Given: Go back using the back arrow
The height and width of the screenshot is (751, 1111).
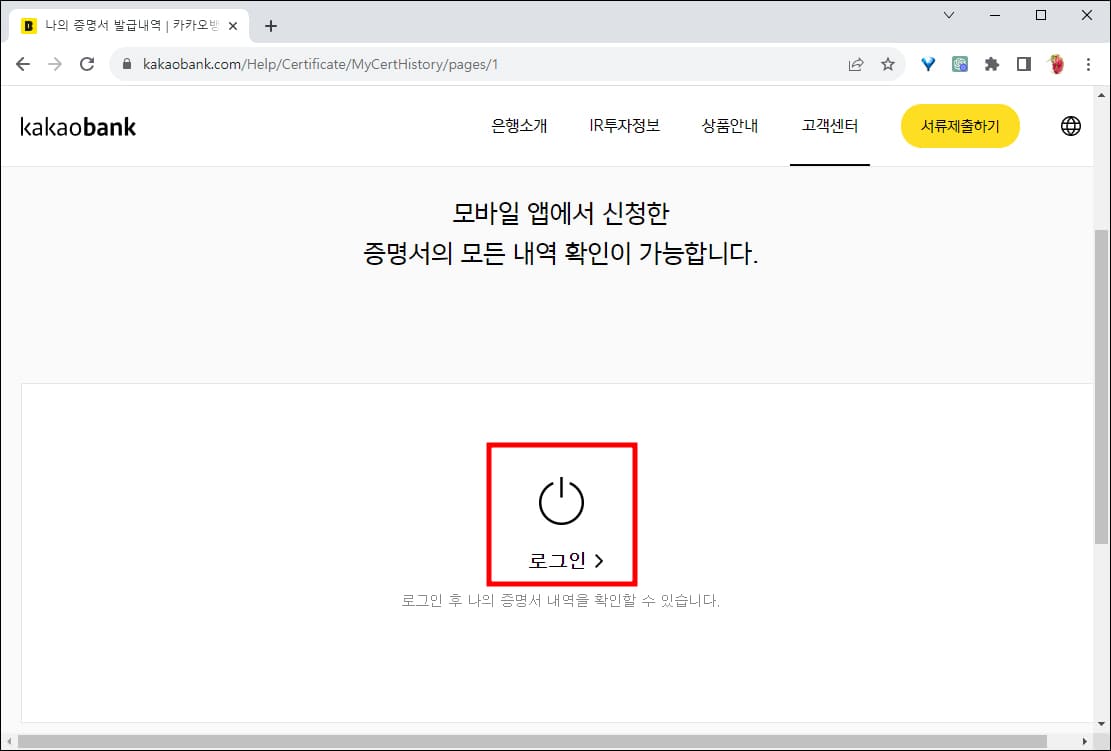Looking at the screenshot, I should coord(23,63).
